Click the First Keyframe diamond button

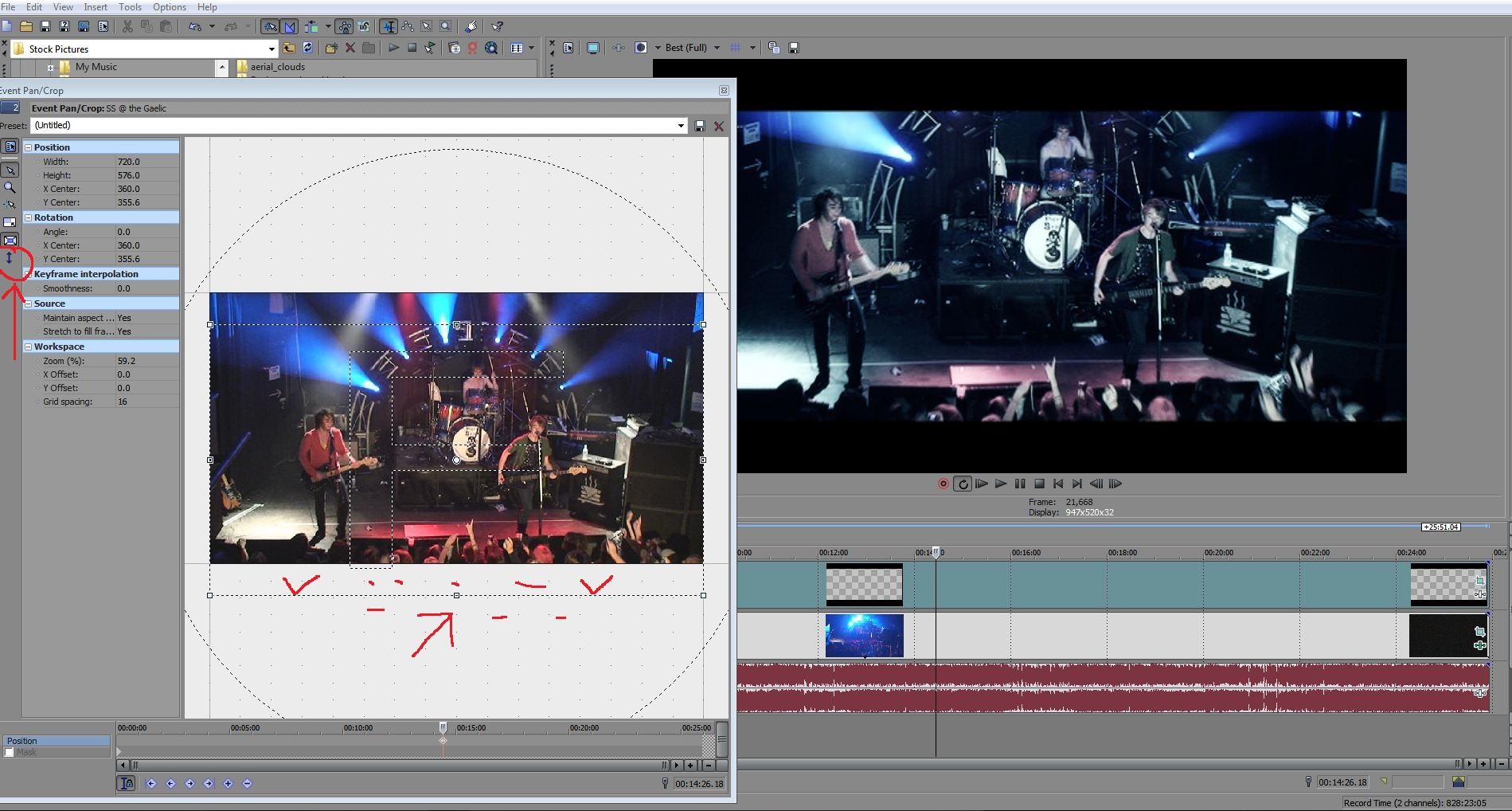coord(151,783)
